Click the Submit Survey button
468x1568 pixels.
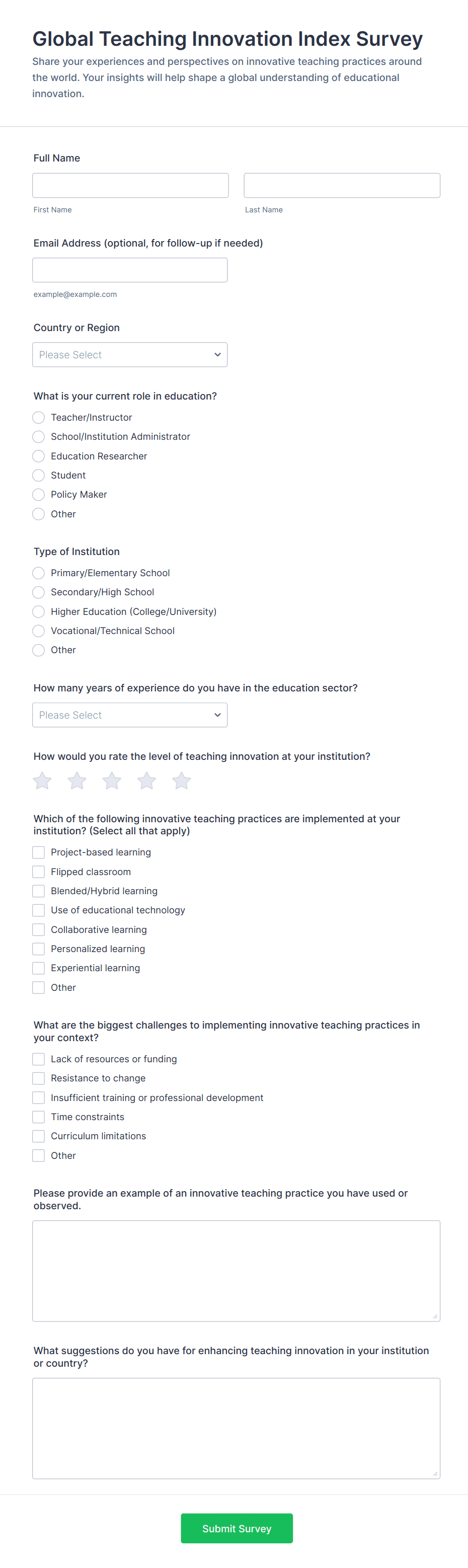(236, 1528)
